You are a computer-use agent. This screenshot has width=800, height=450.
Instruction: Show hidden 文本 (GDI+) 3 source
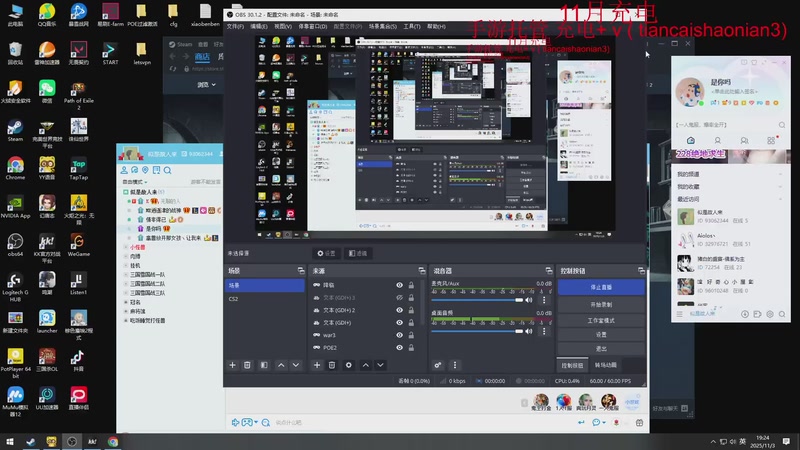click(399, 297)
